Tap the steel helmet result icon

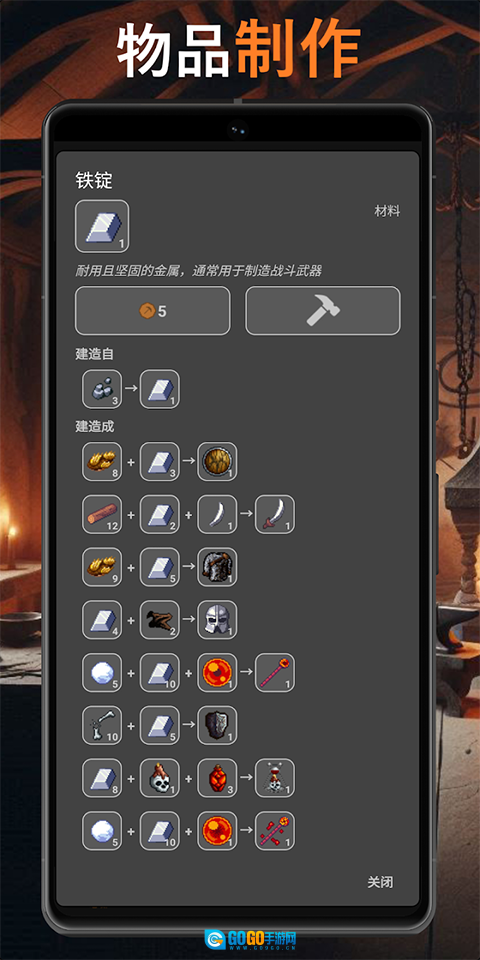[217, 620]
